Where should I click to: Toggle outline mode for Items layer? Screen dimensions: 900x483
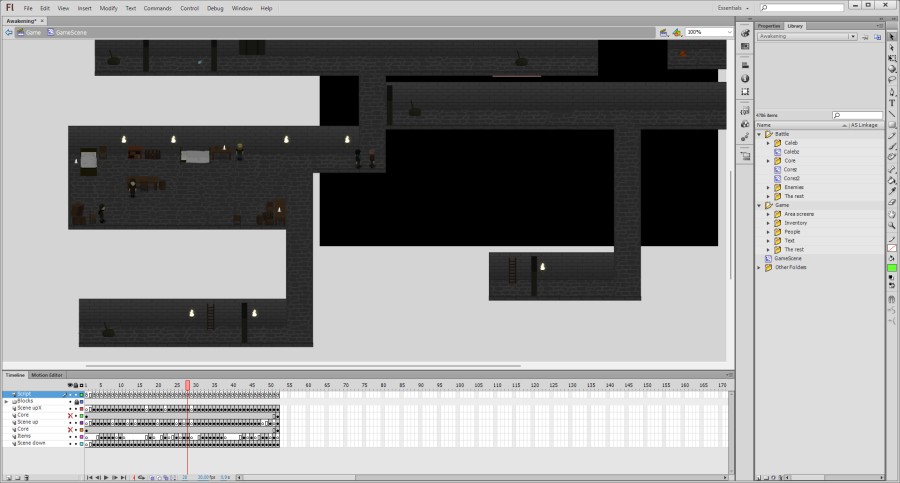click(x=81, y=436)
